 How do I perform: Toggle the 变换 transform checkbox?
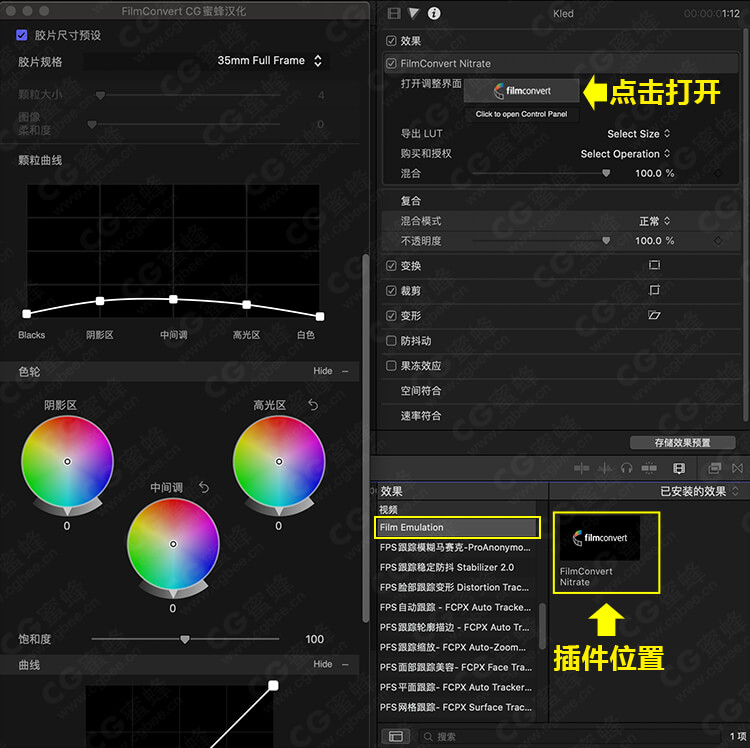(391, 266)
